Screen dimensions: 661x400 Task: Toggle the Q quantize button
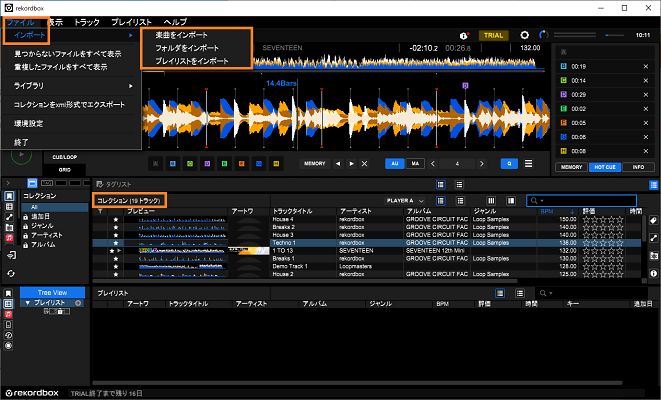coord(509,164)
